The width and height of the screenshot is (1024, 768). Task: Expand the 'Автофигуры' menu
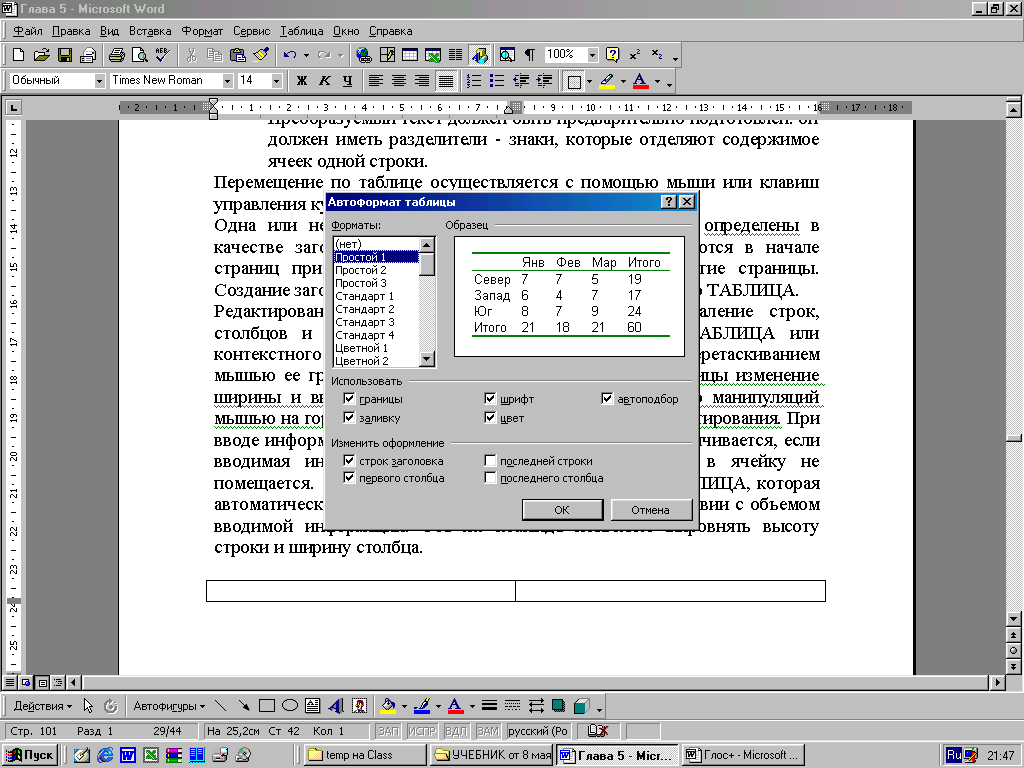pos(168,705)
